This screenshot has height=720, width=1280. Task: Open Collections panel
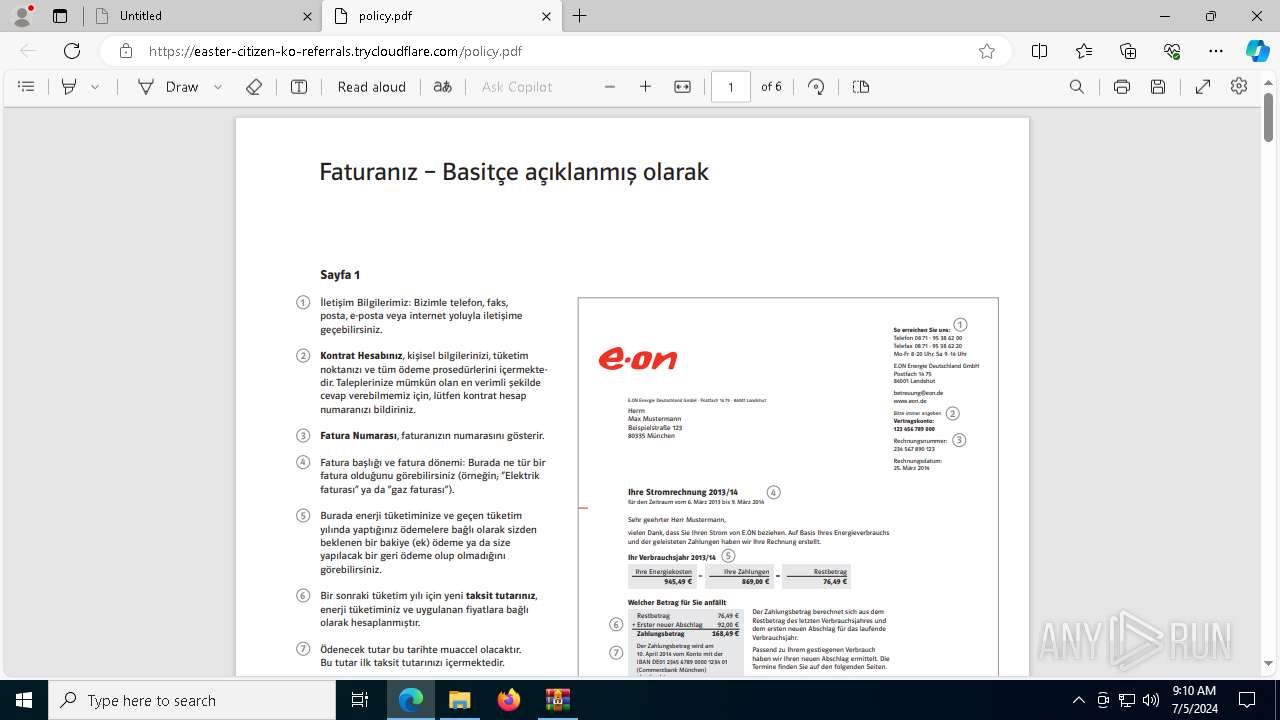[x=1128, y=51]
